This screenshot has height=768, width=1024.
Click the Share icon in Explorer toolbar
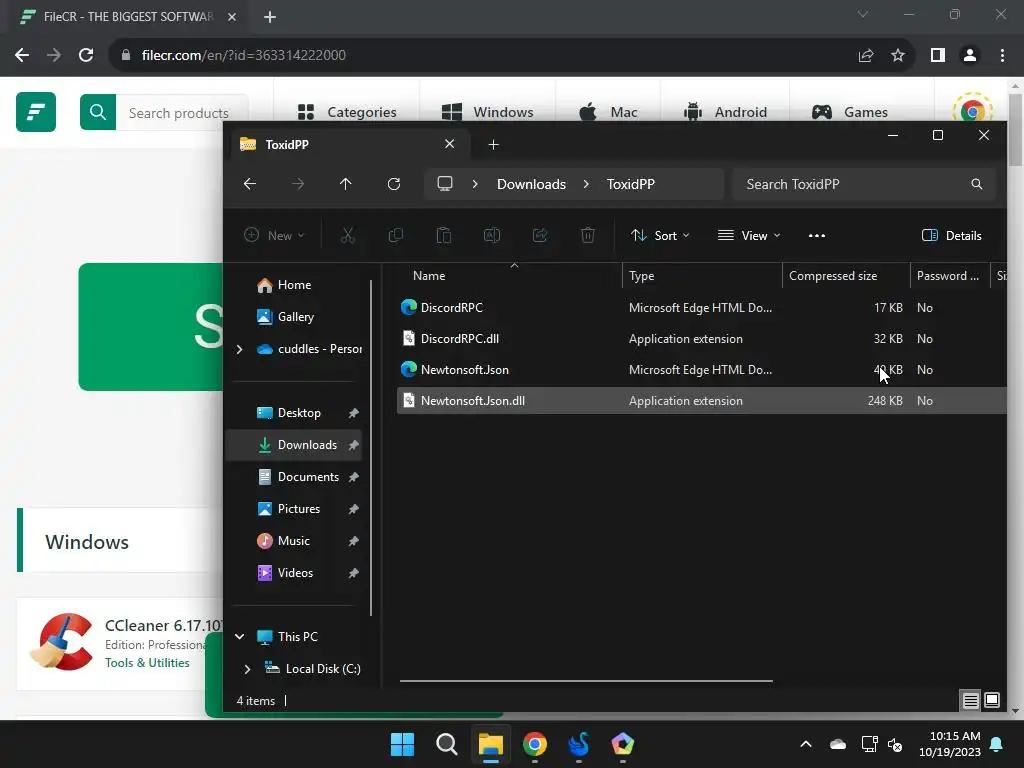click(540, 236)
